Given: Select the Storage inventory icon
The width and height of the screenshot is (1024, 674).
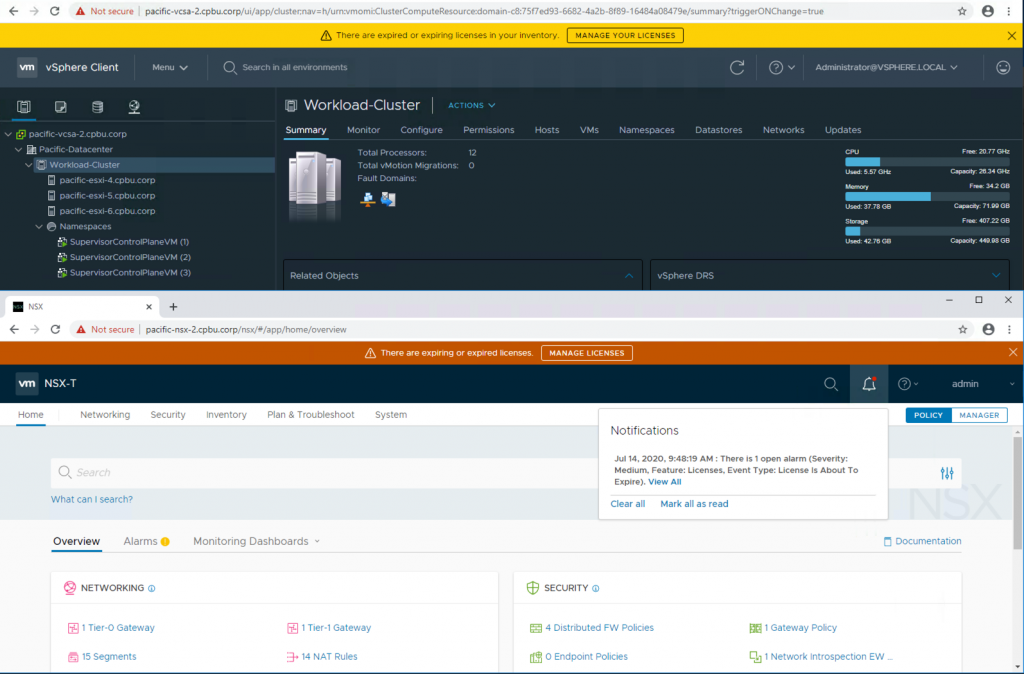Looking at the screenshot, I should 97,106.
